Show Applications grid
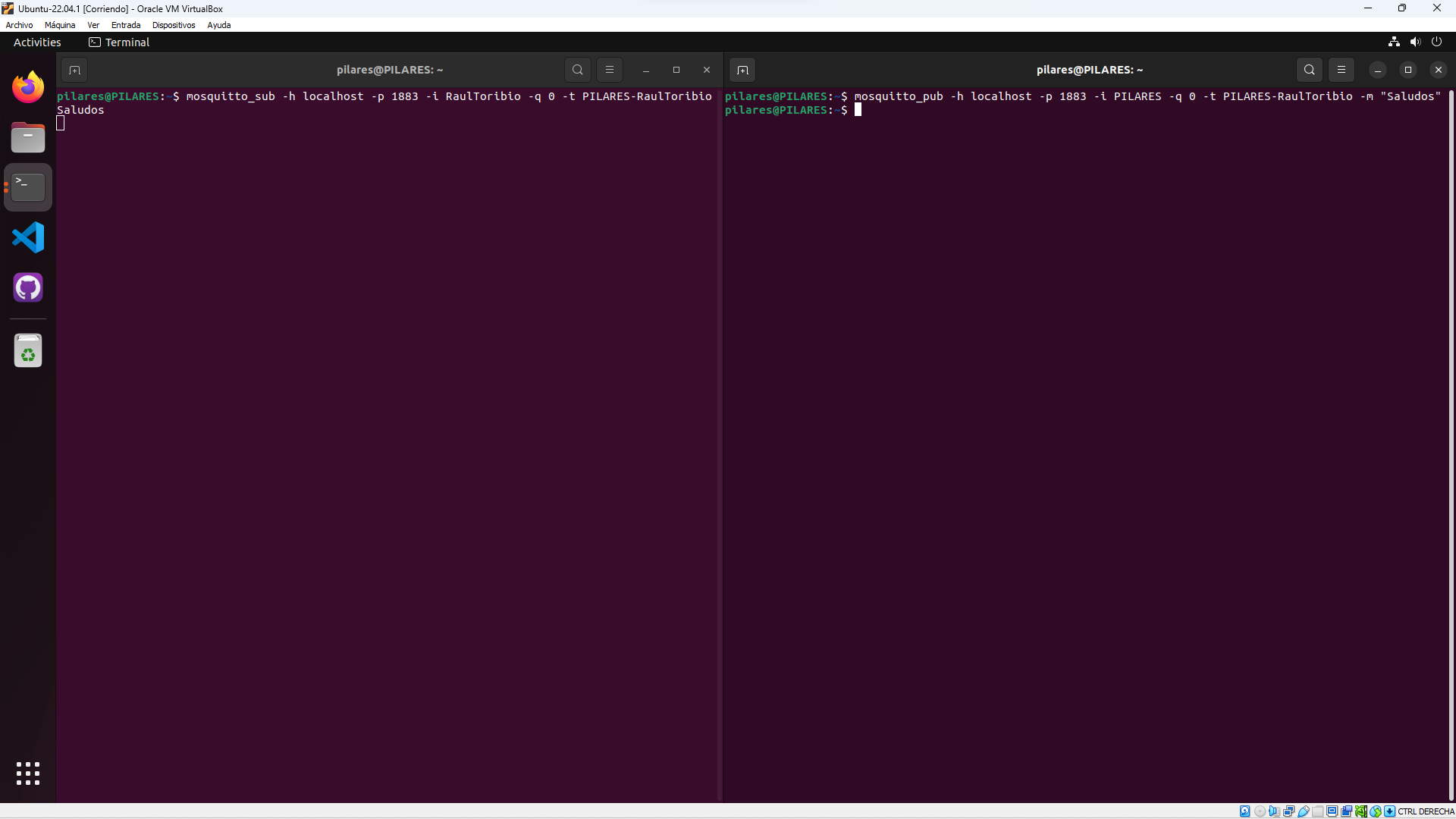Viewport: 1456px width, 819px height. tap(28, 773)
